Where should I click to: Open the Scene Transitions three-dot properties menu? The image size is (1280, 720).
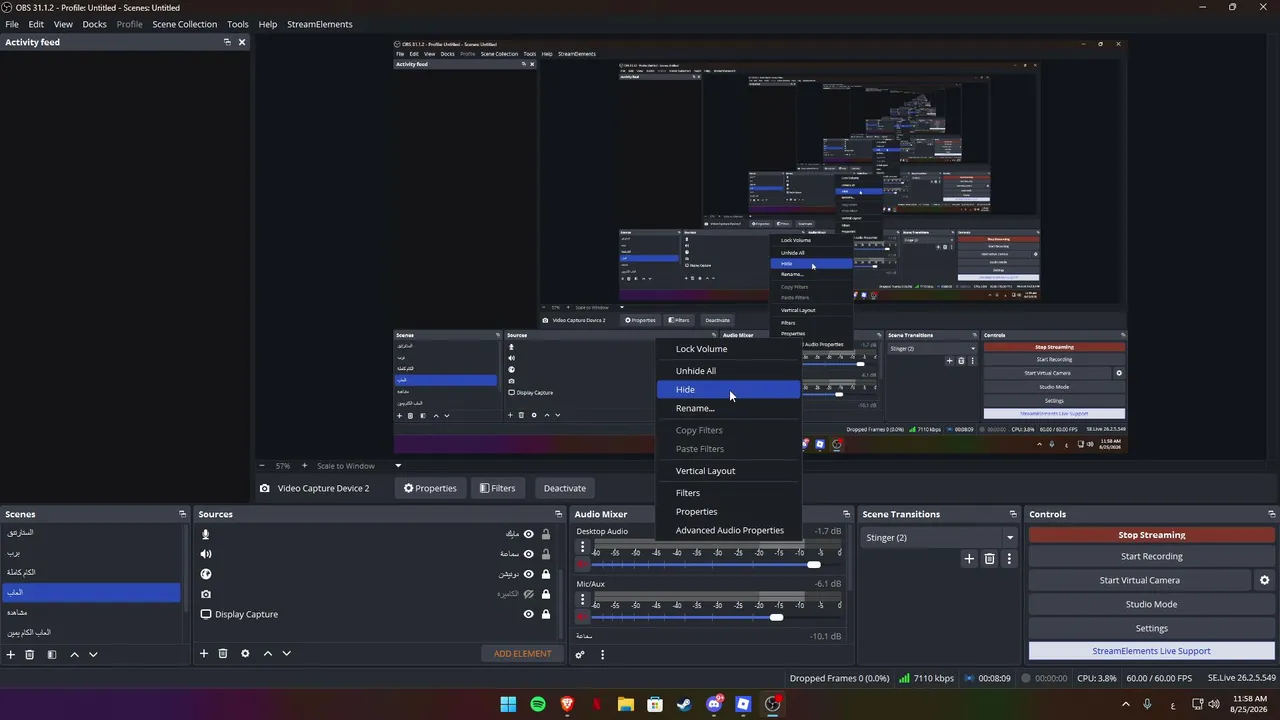tap(1009, 559)
